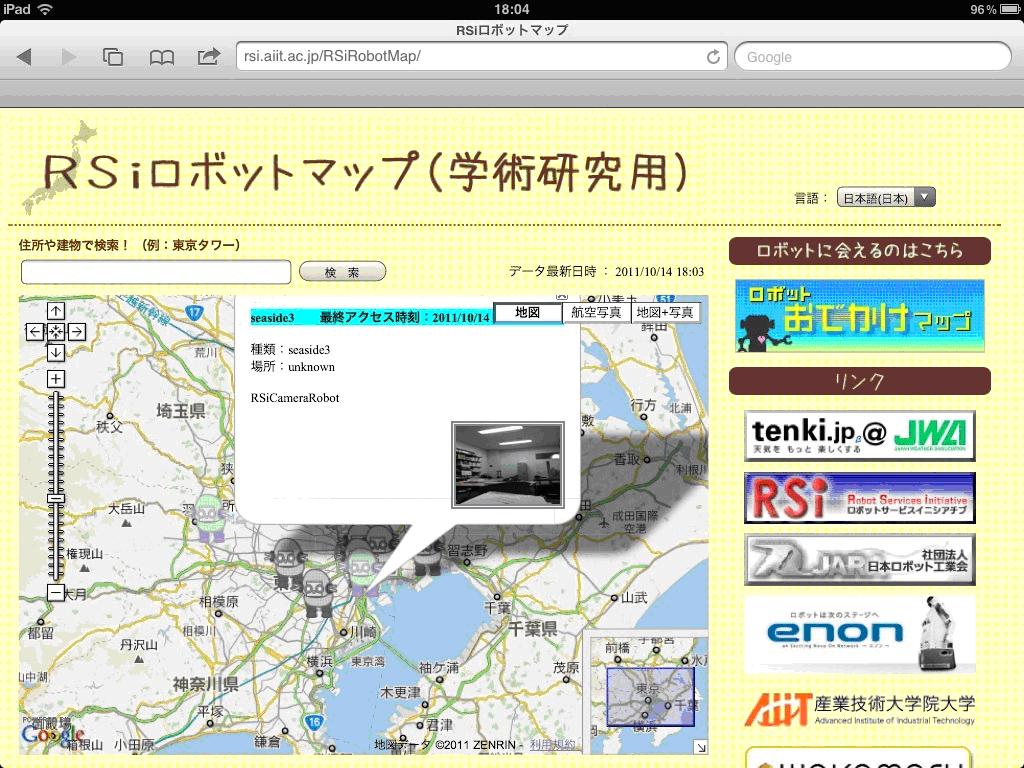Zoom out with the map minus button
The image size is (1024, 768).
pyautogui.click(x=56, y=593)
